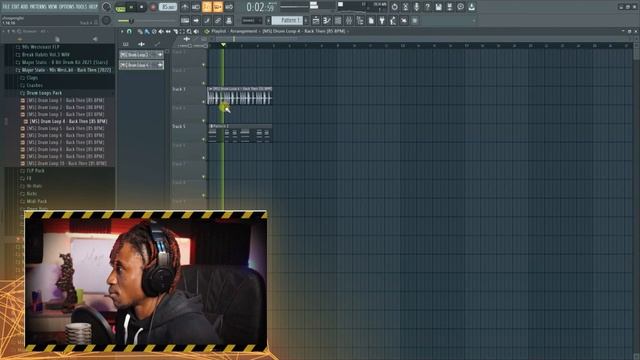Open the snap selector dropdown
Image resolution: width=640 pixels, height=360 pixels.
click(251, 20)
